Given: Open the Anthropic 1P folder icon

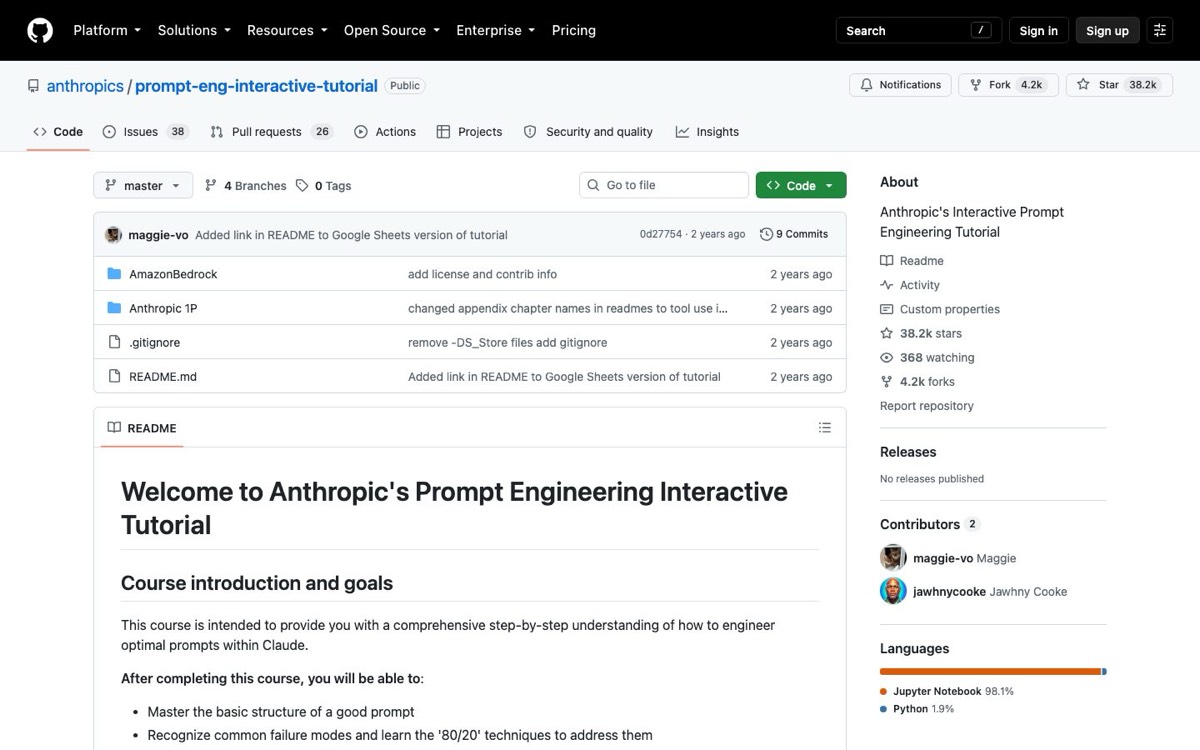Looking at the screenshot, I should tap(114, 308).
